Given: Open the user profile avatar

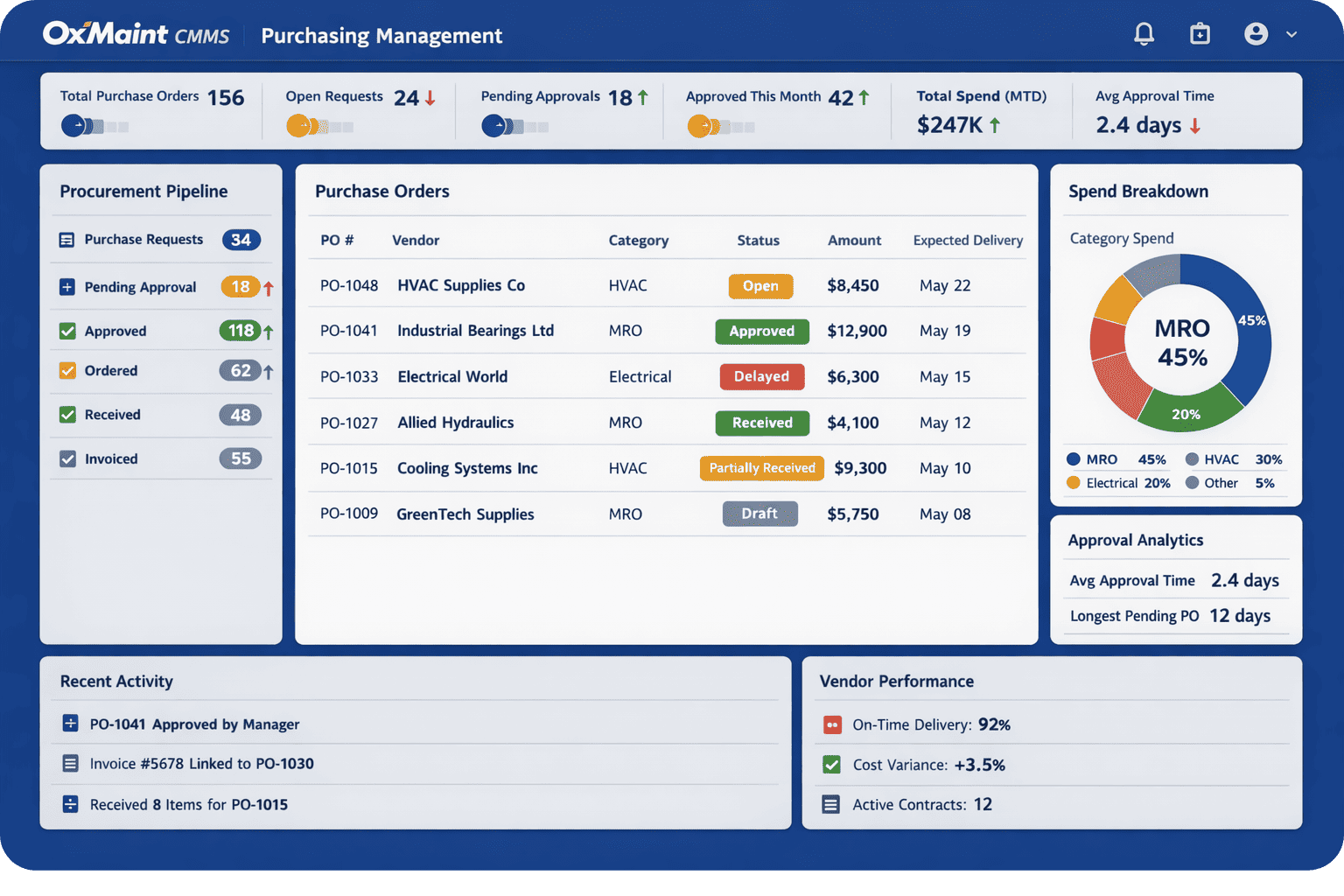Looking at the screenshot, I should tap(1256, 34).
